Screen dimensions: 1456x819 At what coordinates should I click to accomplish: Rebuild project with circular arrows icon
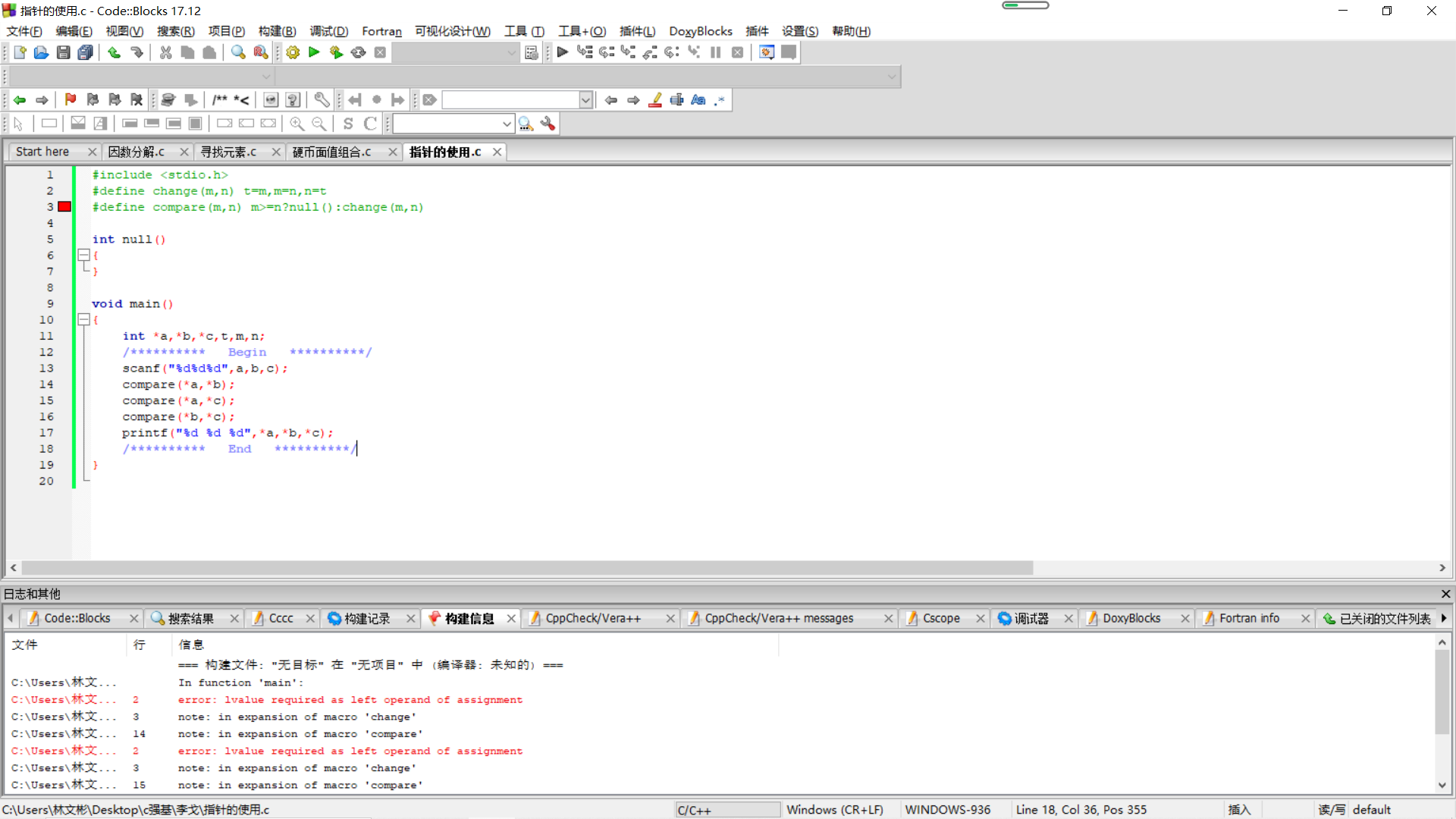[358, 52]
